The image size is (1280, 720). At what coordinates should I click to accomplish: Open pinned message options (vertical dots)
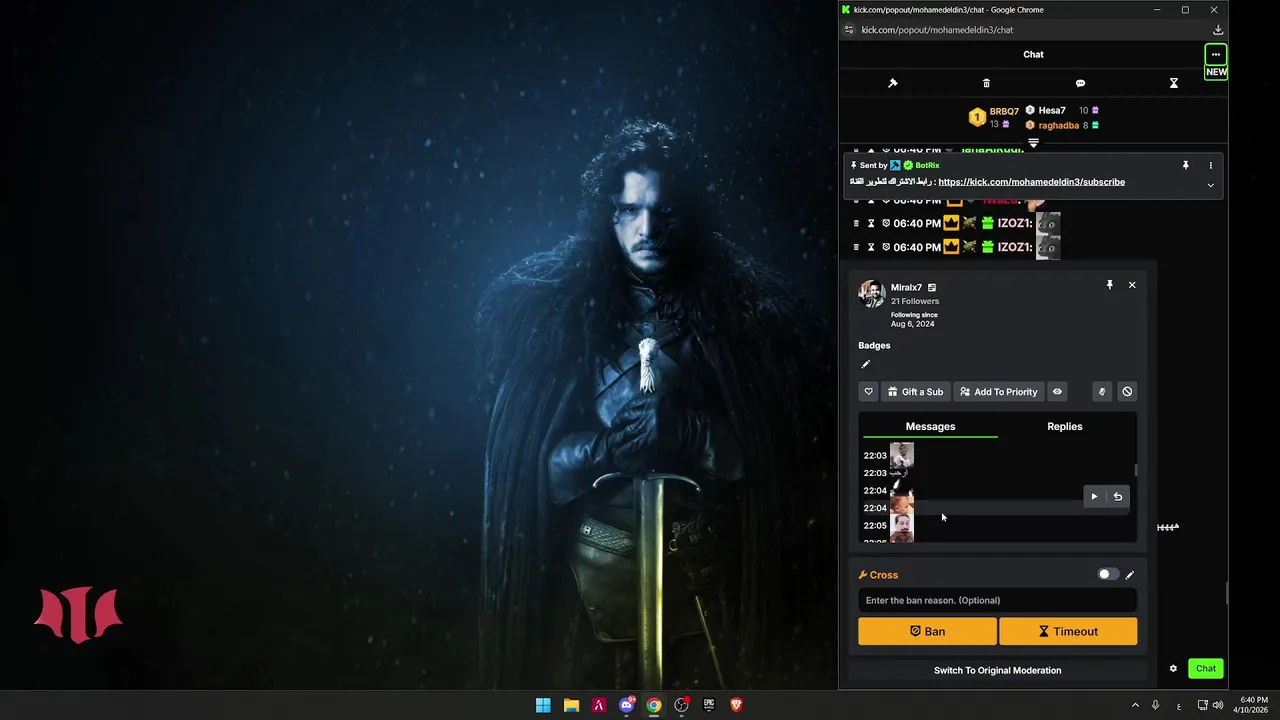tap(1210, 165)
